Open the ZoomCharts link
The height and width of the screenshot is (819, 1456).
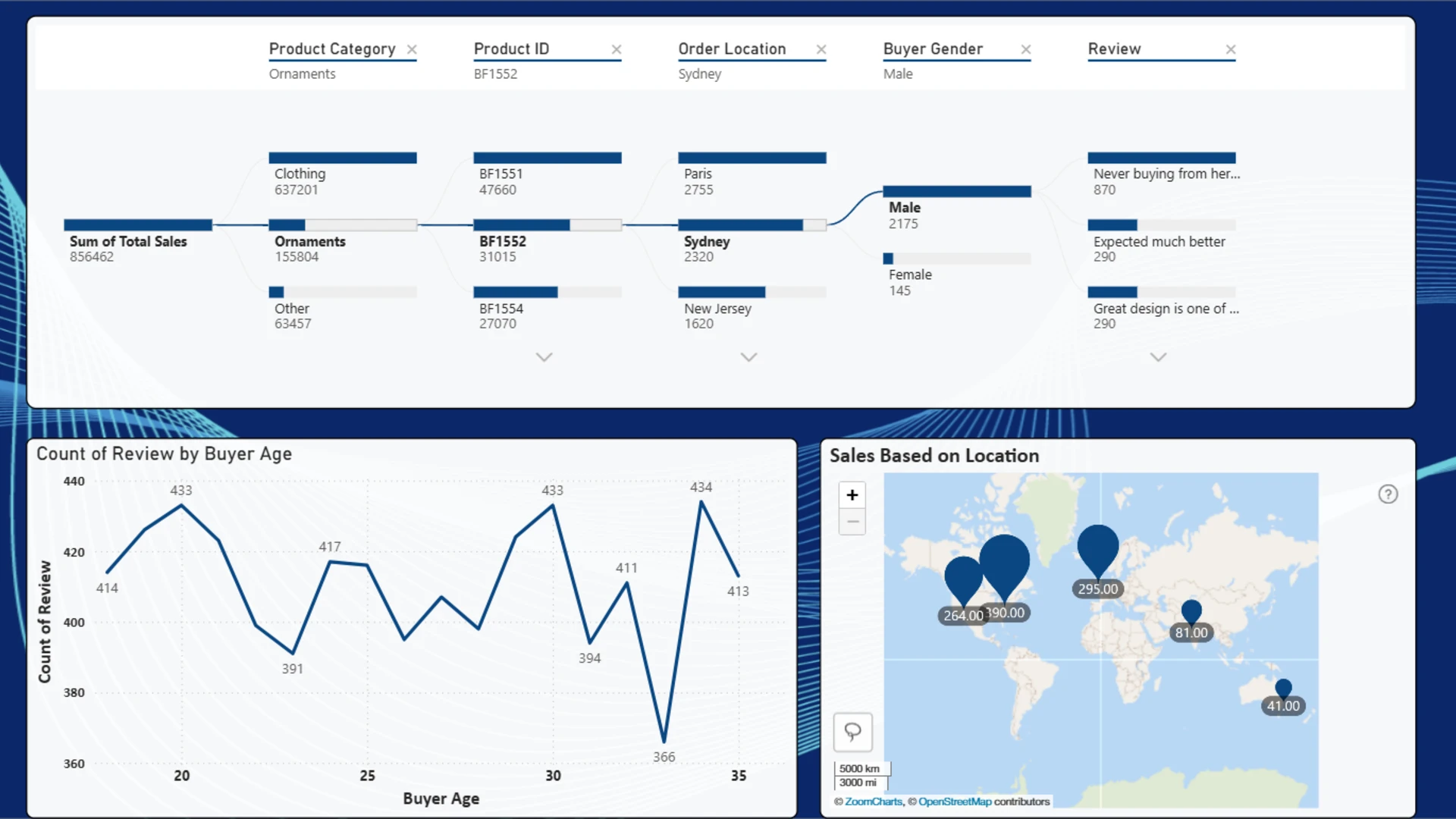pos(874,802)
